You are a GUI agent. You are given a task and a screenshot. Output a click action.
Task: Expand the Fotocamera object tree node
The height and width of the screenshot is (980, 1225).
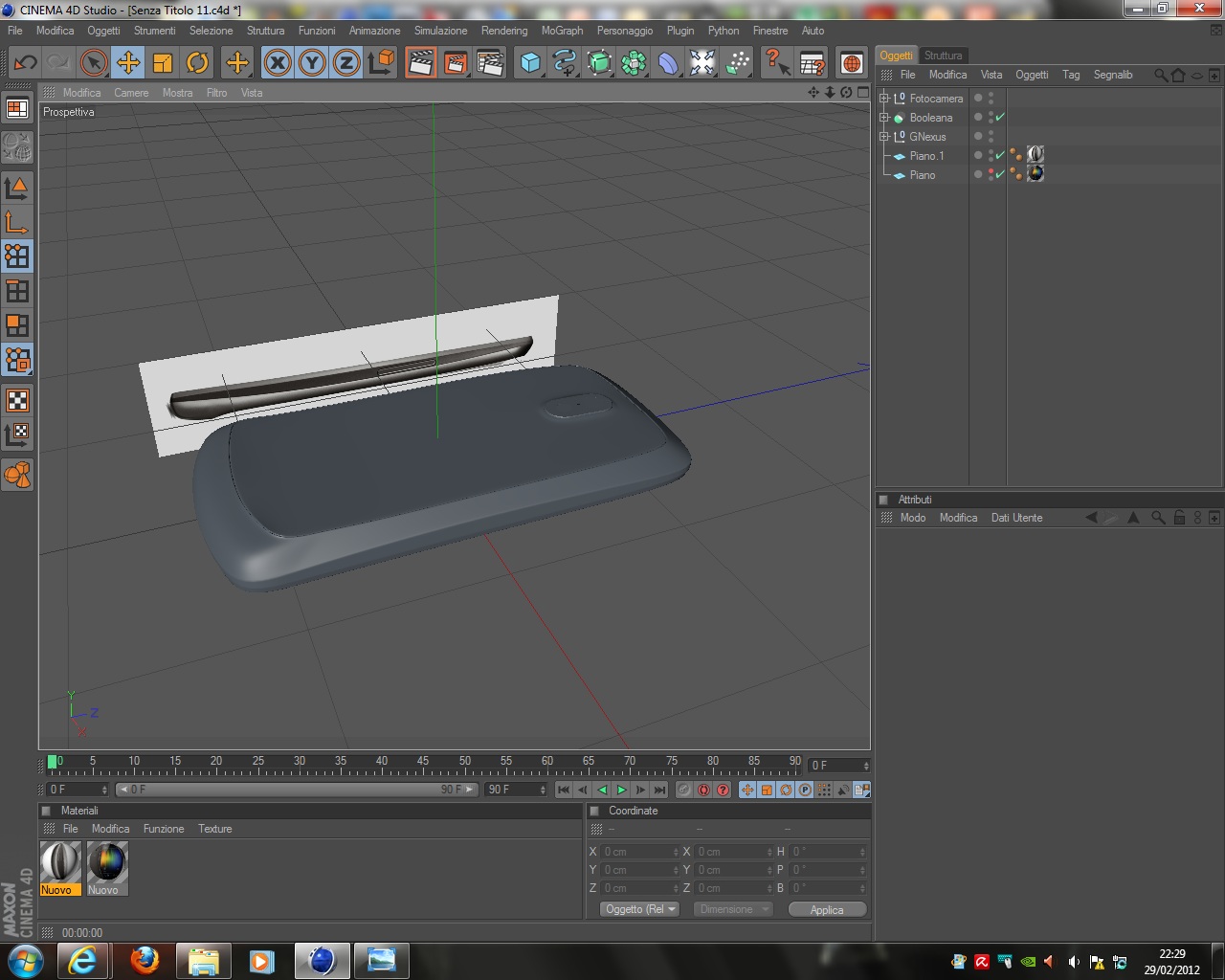pyautogui.click(x=884, y=98)
